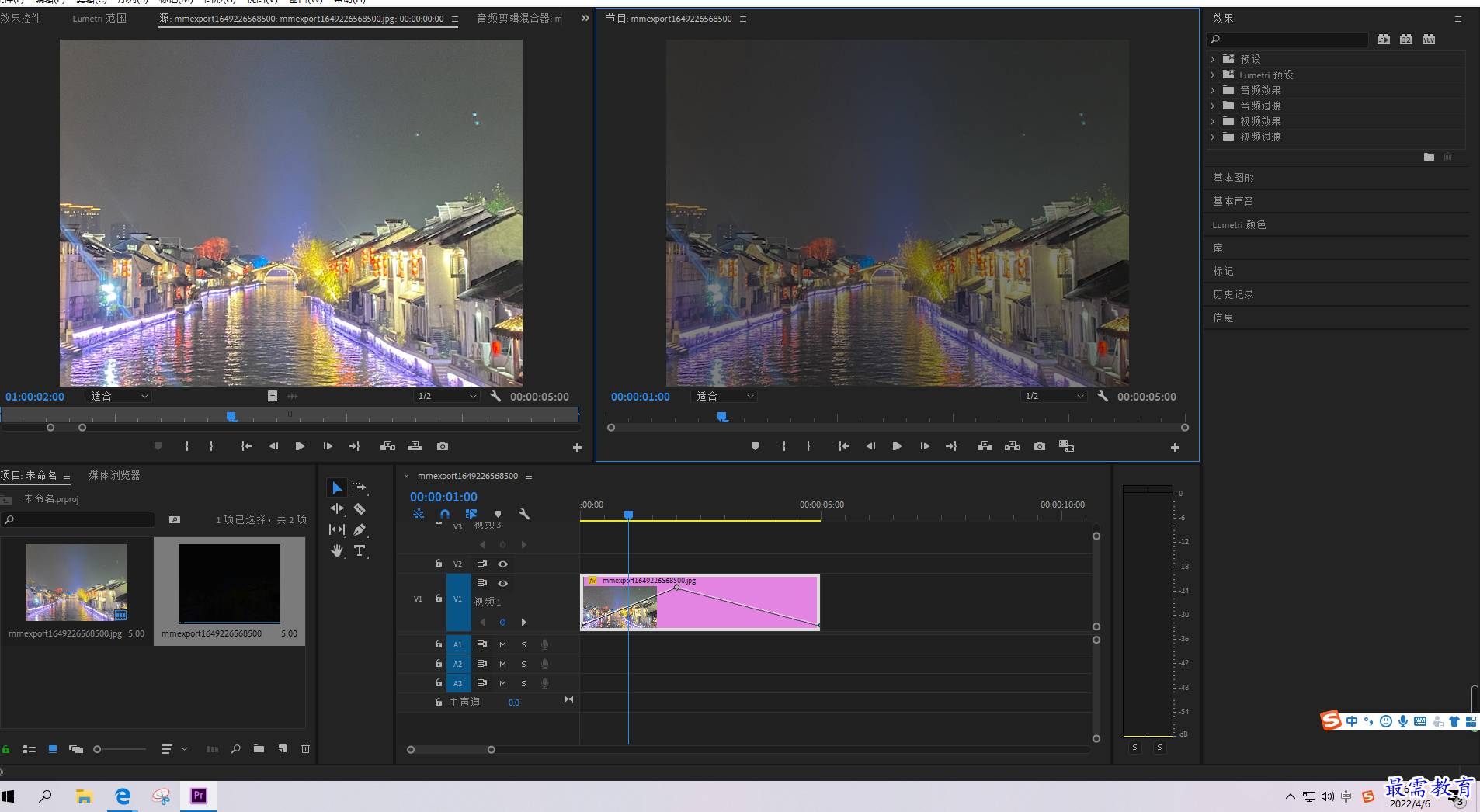Screen dimensions: 1480x812
Task: Export frame from Program monitor
Action: [x=1040, y=446]
